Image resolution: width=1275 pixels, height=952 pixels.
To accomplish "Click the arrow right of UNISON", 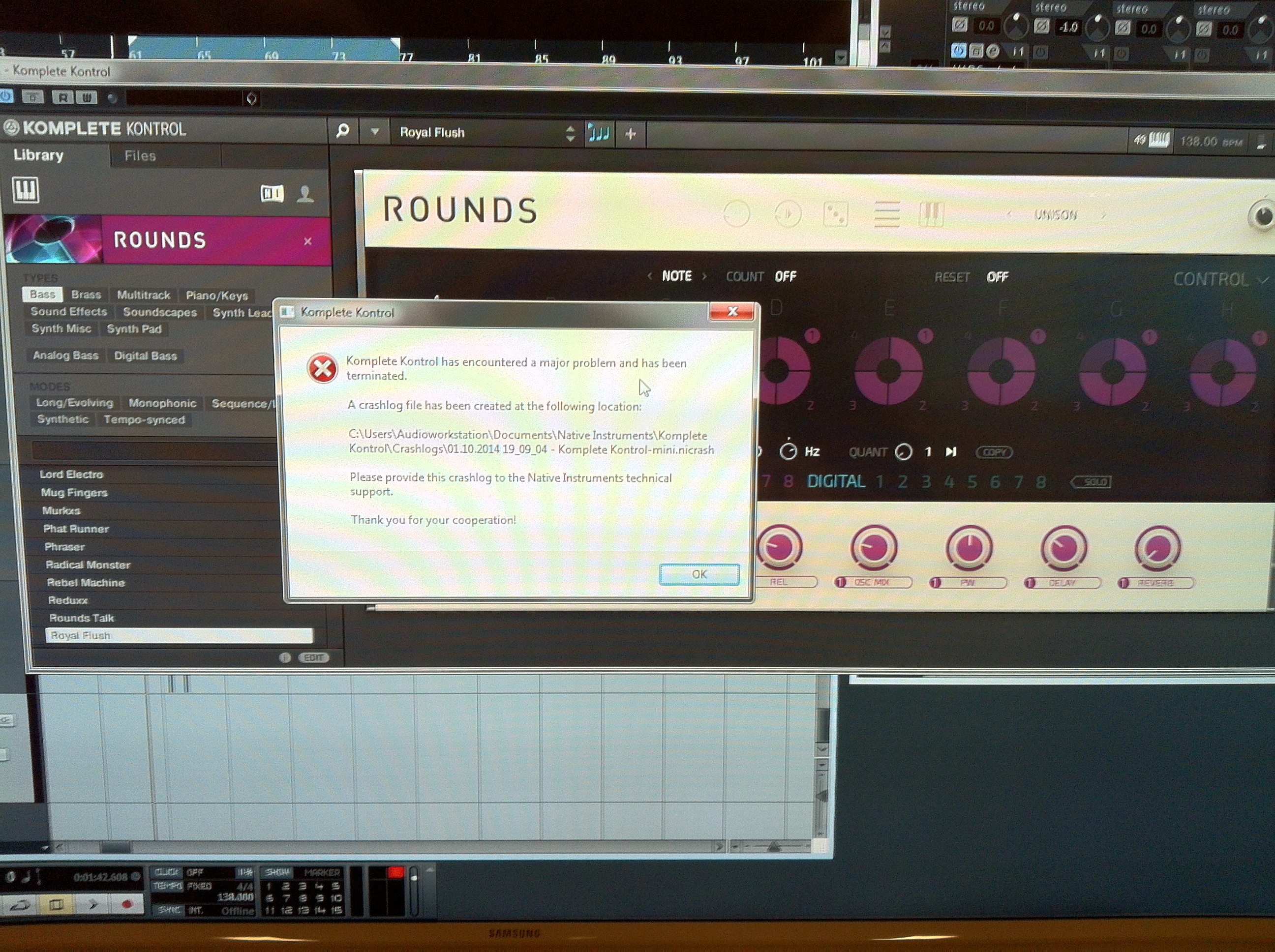I will pyautogui.click(x=1103, y=215).
